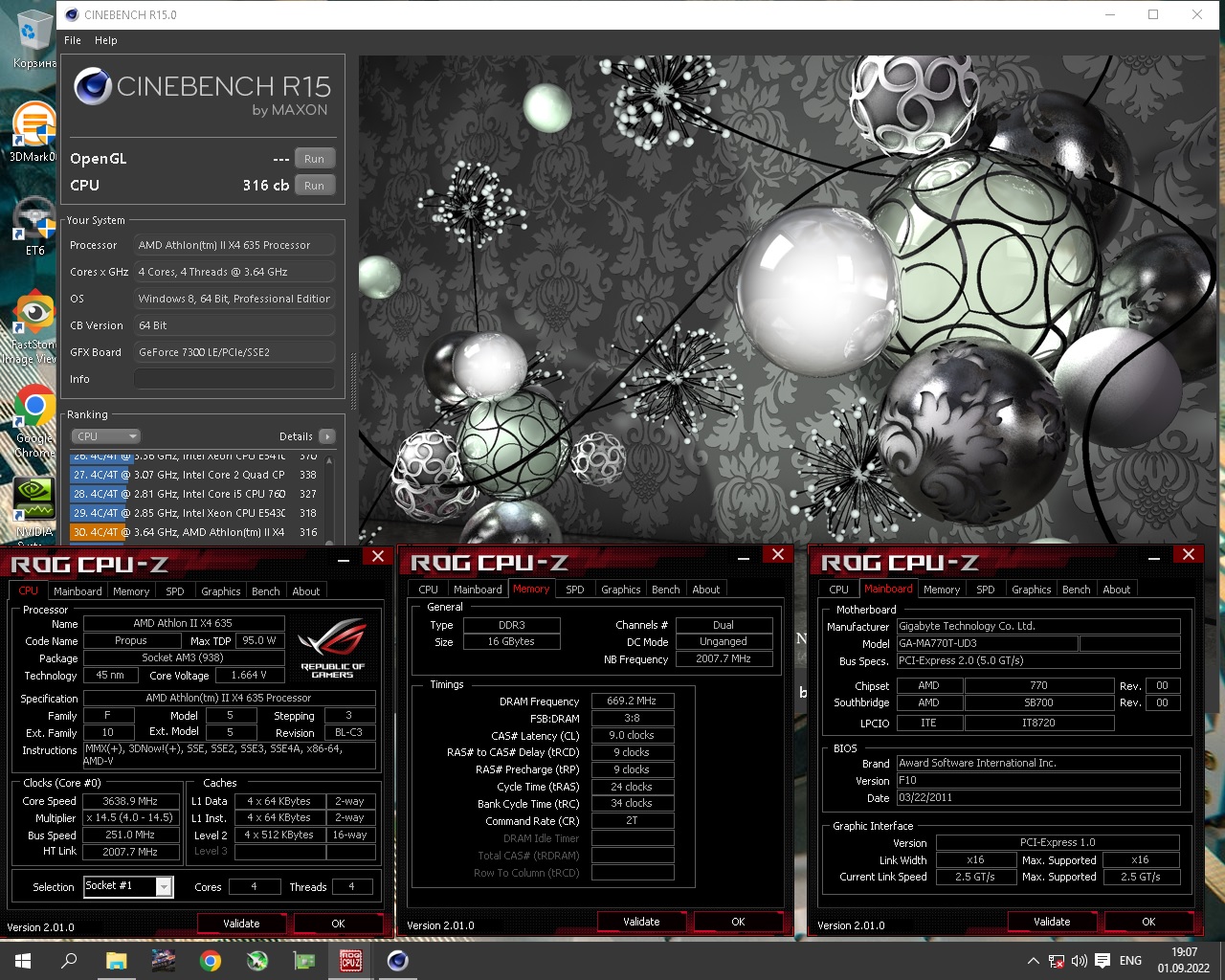Open the Help menu in Cinebench
1225x980 pixels.
pos(105,40)
